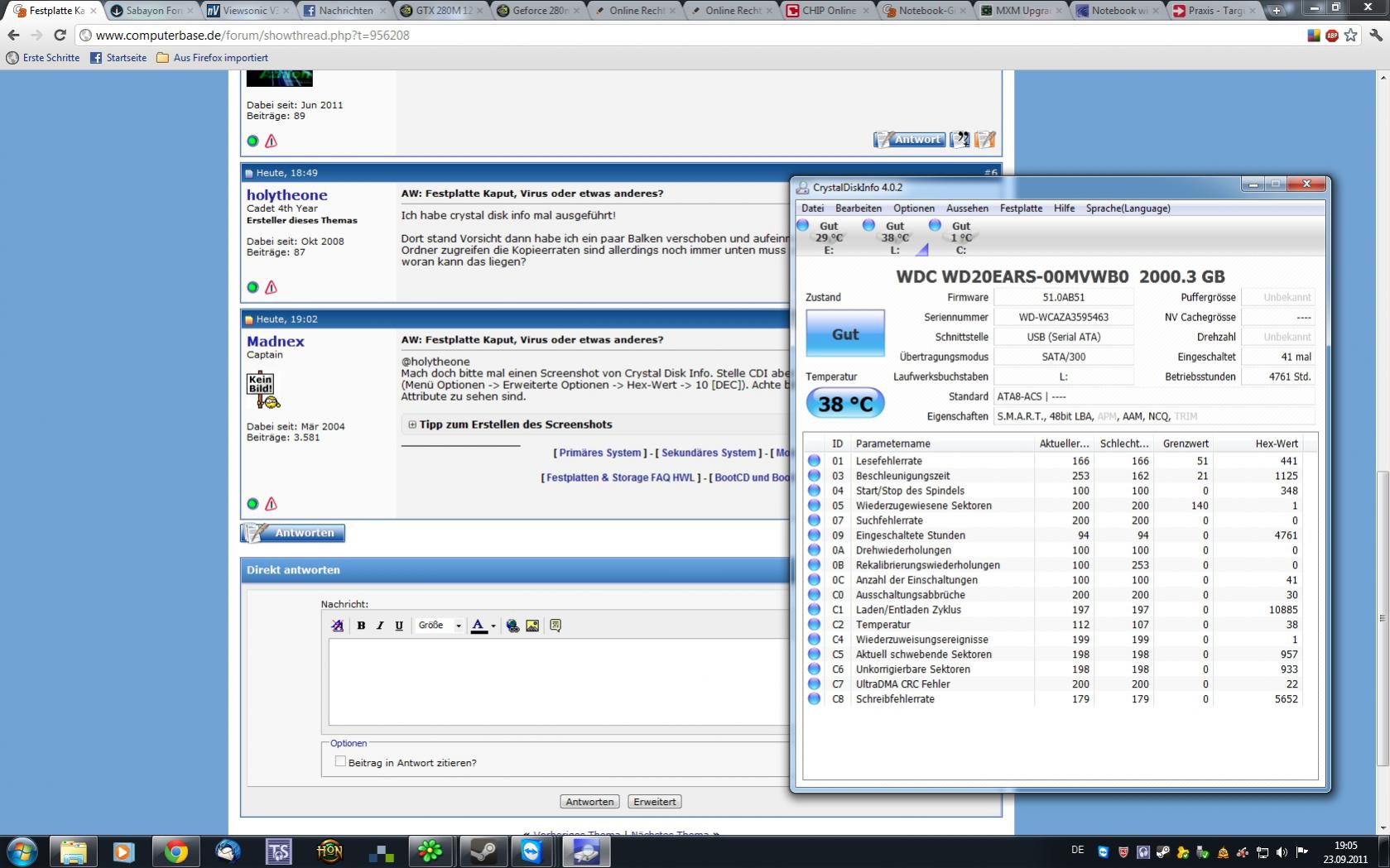Open the Optionen menu in CrystalDiskInfo
1390x868 pixels.
click(914, 209)
